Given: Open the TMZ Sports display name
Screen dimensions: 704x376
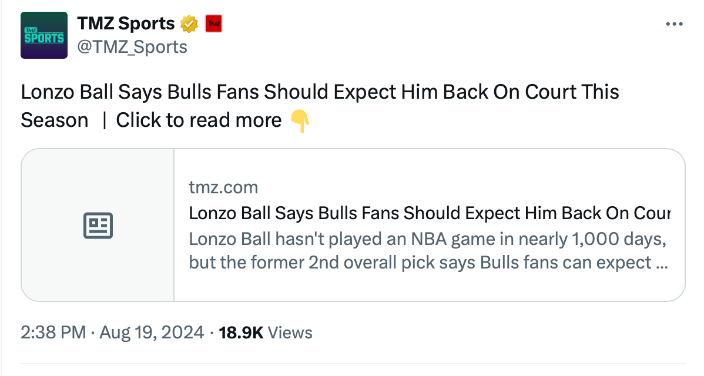Looking at the screenshot, I should tap(126, 23).
